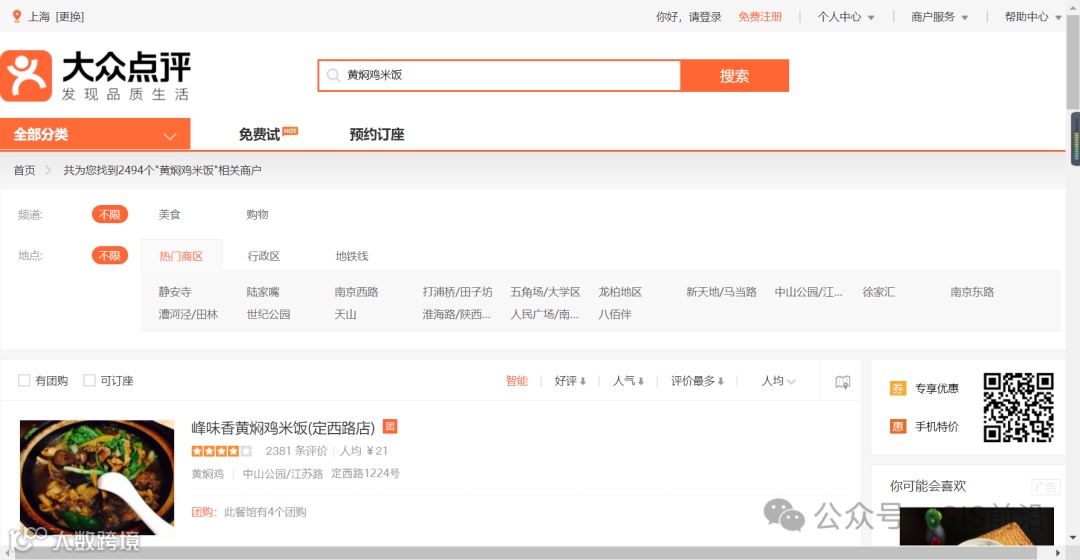1080x560 pixels.
Task: Click the 免费注册 link
Action: click(x=760, y=17)
